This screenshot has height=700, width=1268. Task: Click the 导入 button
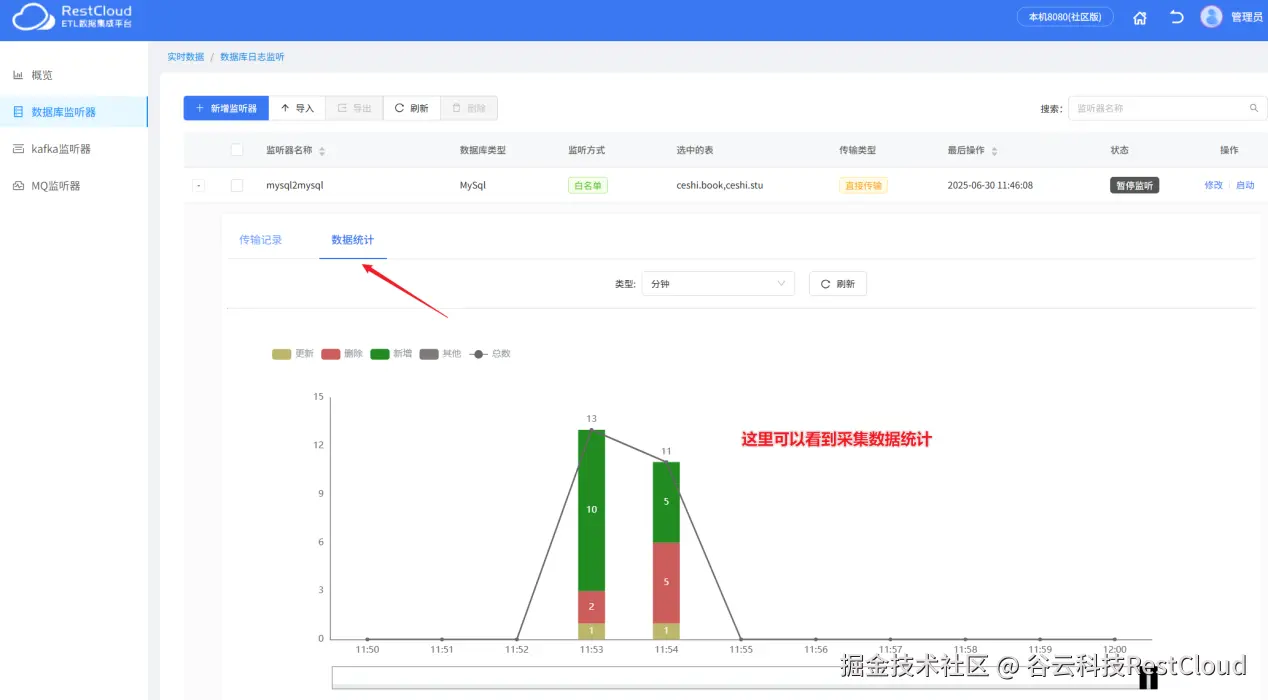[x=297, y=108]
